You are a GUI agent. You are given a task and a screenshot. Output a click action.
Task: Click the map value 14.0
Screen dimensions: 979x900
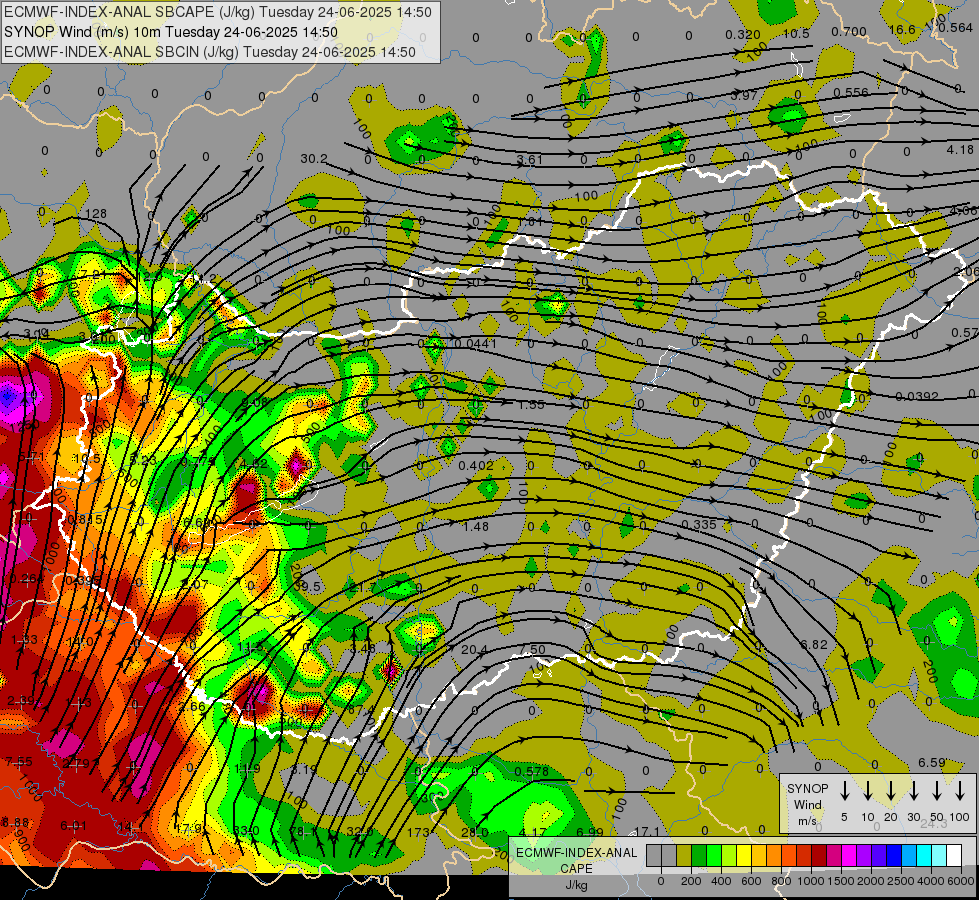click(x=80, y=641)
